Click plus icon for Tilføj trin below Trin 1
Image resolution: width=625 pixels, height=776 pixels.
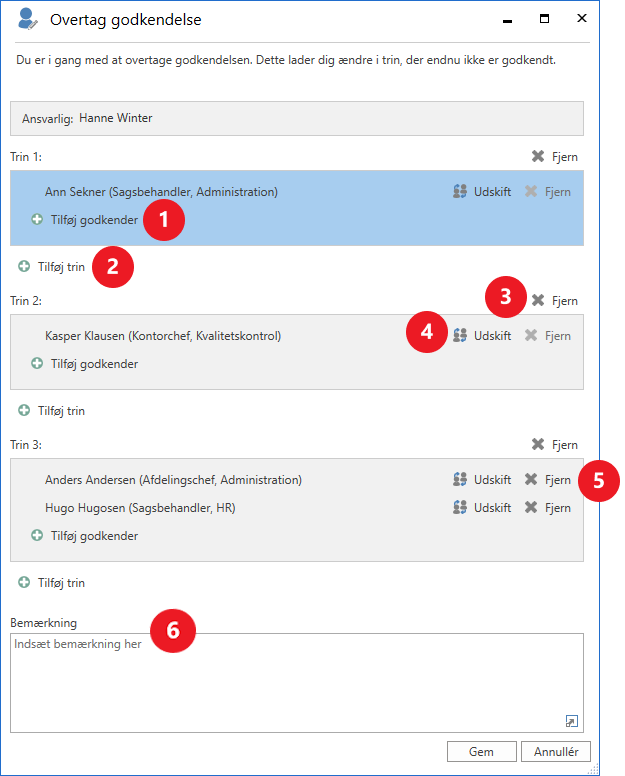tap(24, 266)
